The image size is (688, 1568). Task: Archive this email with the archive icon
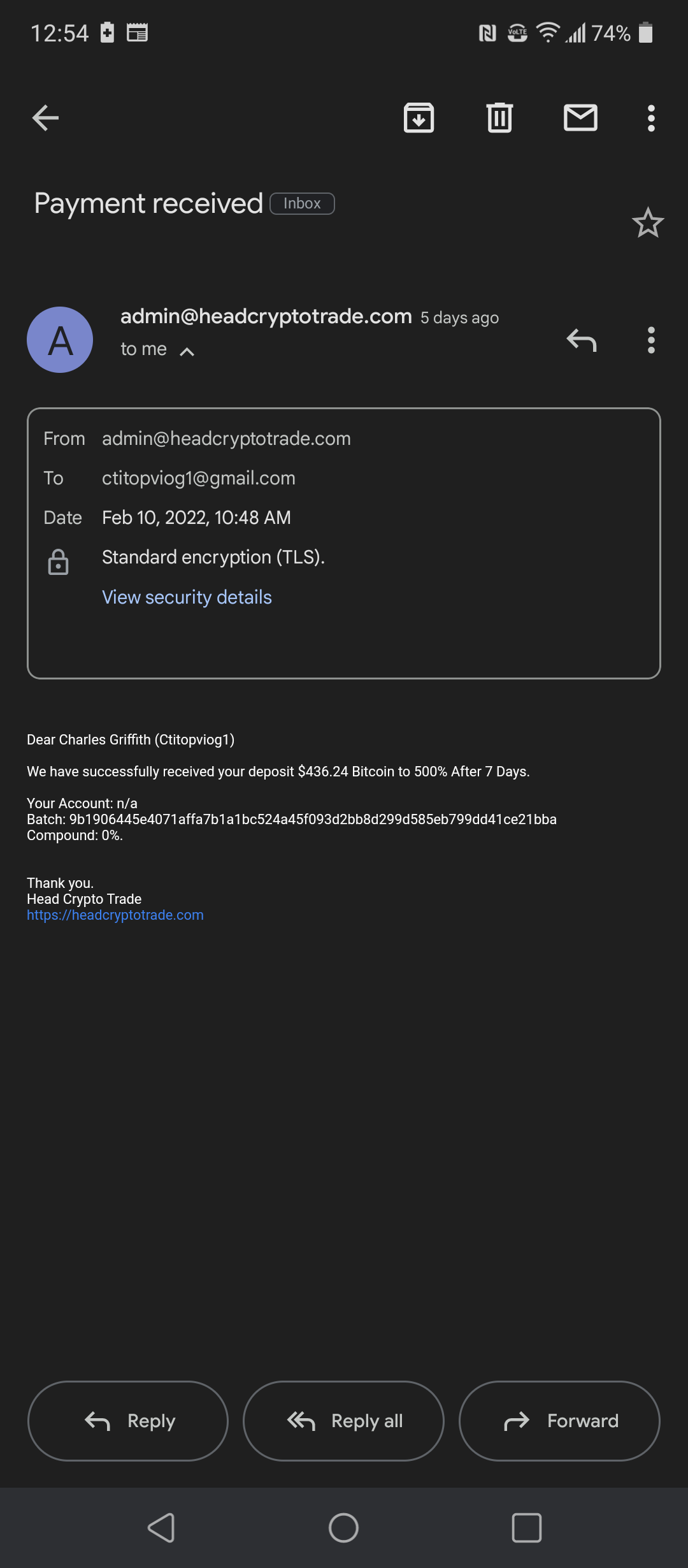(x=419, y=118)
